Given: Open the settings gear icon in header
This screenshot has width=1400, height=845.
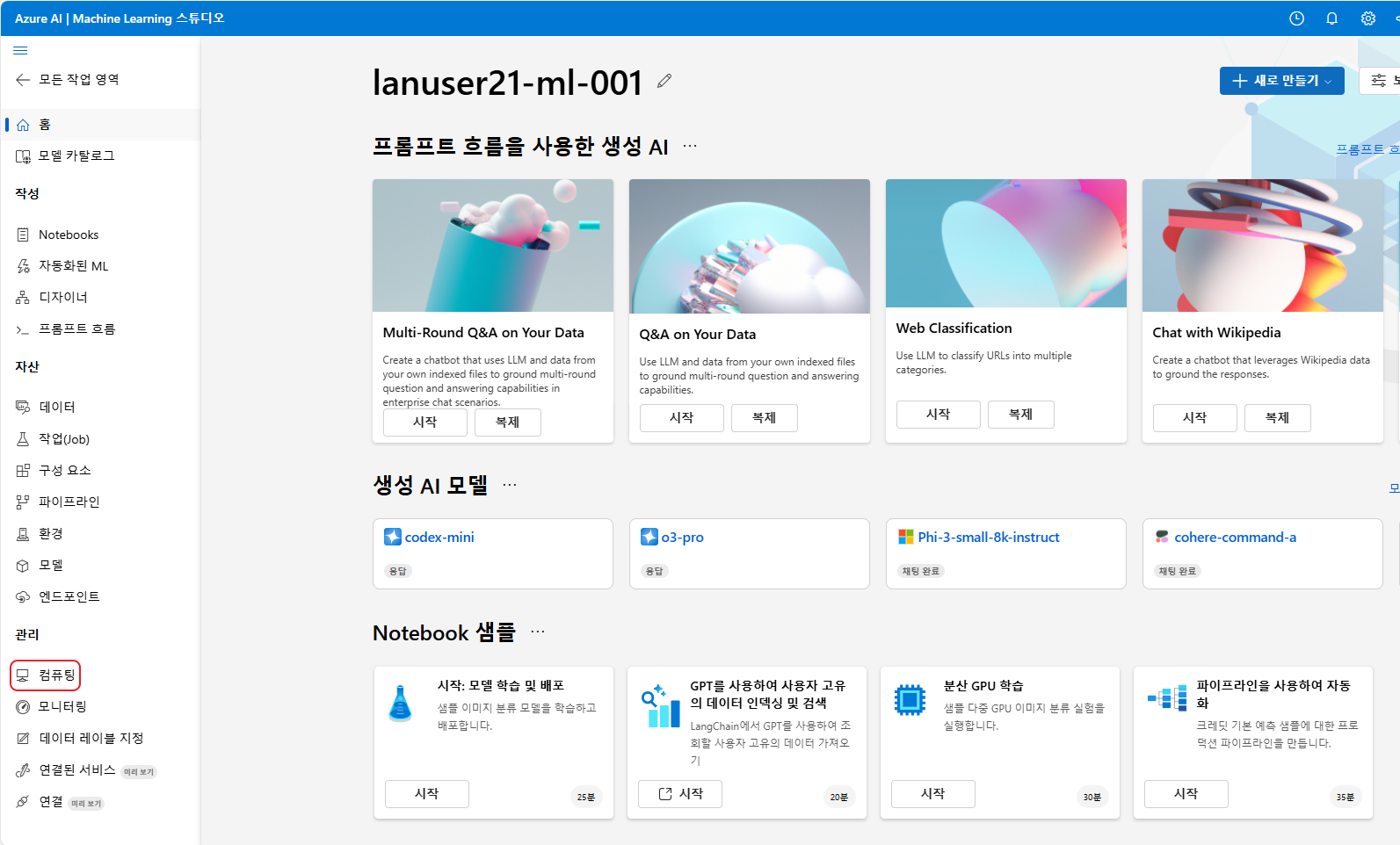Looking at the screenshot, I should [1368, 18].
